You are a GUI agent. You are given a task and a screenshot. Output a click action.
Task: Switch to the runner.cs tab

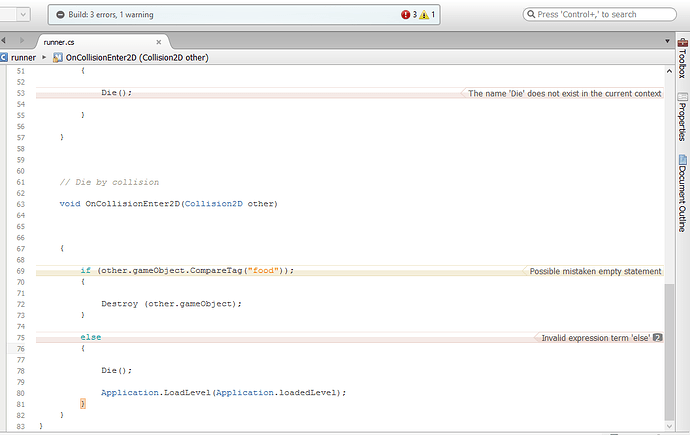click(x=62, y=42)
